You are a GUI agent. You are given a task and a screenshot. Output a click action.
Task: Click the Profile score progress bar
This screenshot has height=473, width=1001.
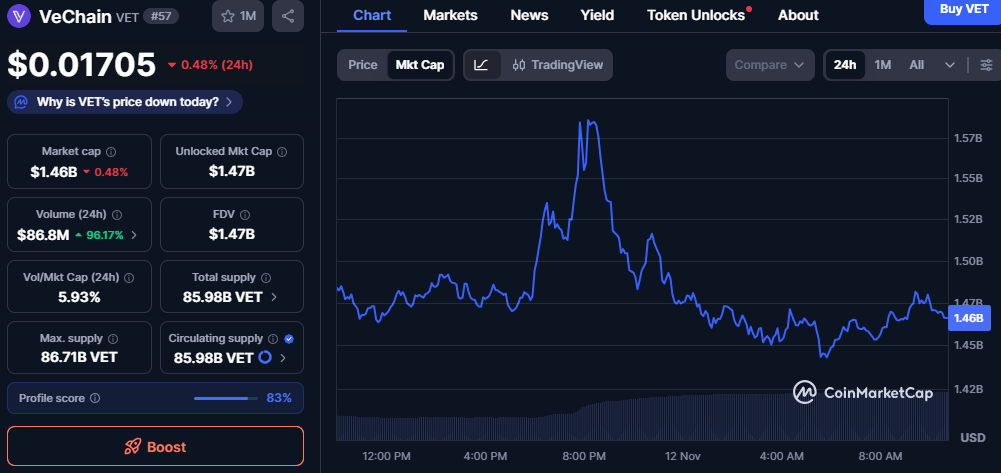pos(225,398)
